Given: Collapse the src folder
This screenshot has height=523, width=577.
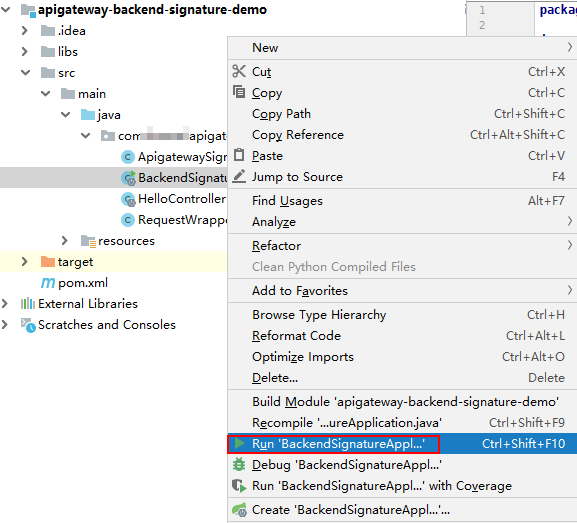Looking at the screenshot, I should tap(25, 73).
